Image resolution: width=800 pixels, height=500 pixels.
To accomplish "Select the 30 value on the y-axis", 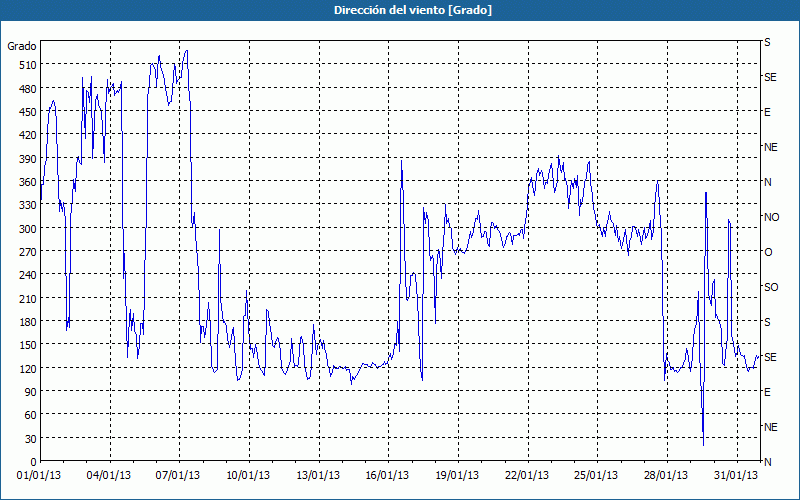I will pyautogui.click(x=30, y=439).
